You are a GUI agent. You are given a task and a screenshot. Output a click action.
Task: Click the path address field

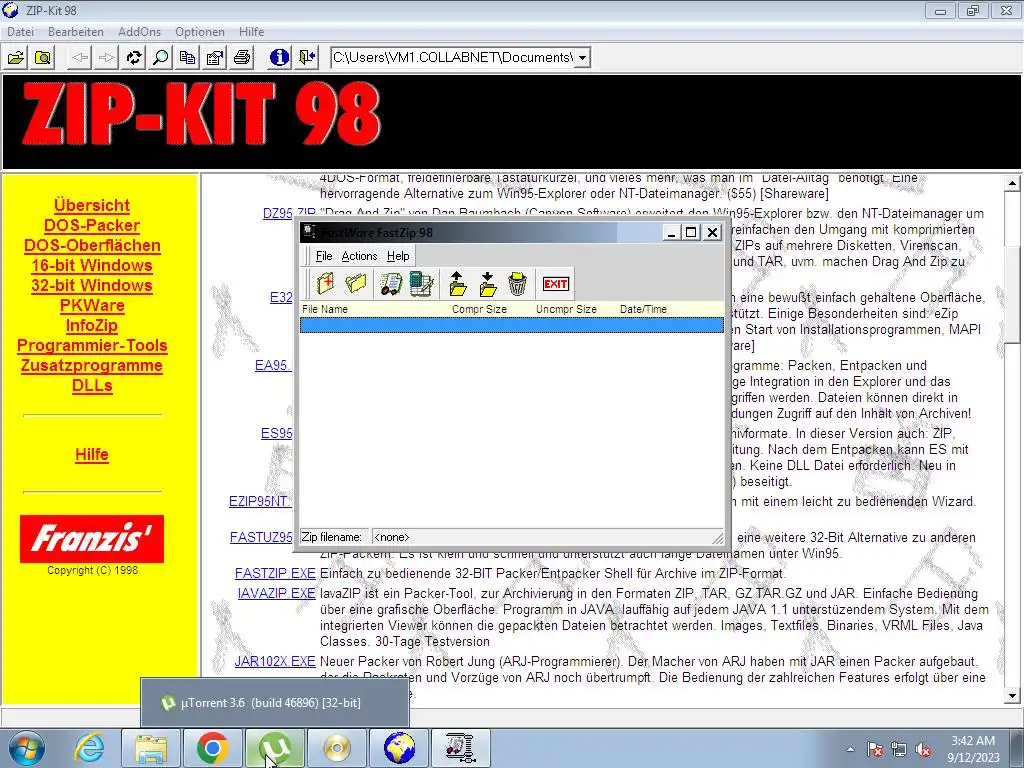click(x=453, y=58)
